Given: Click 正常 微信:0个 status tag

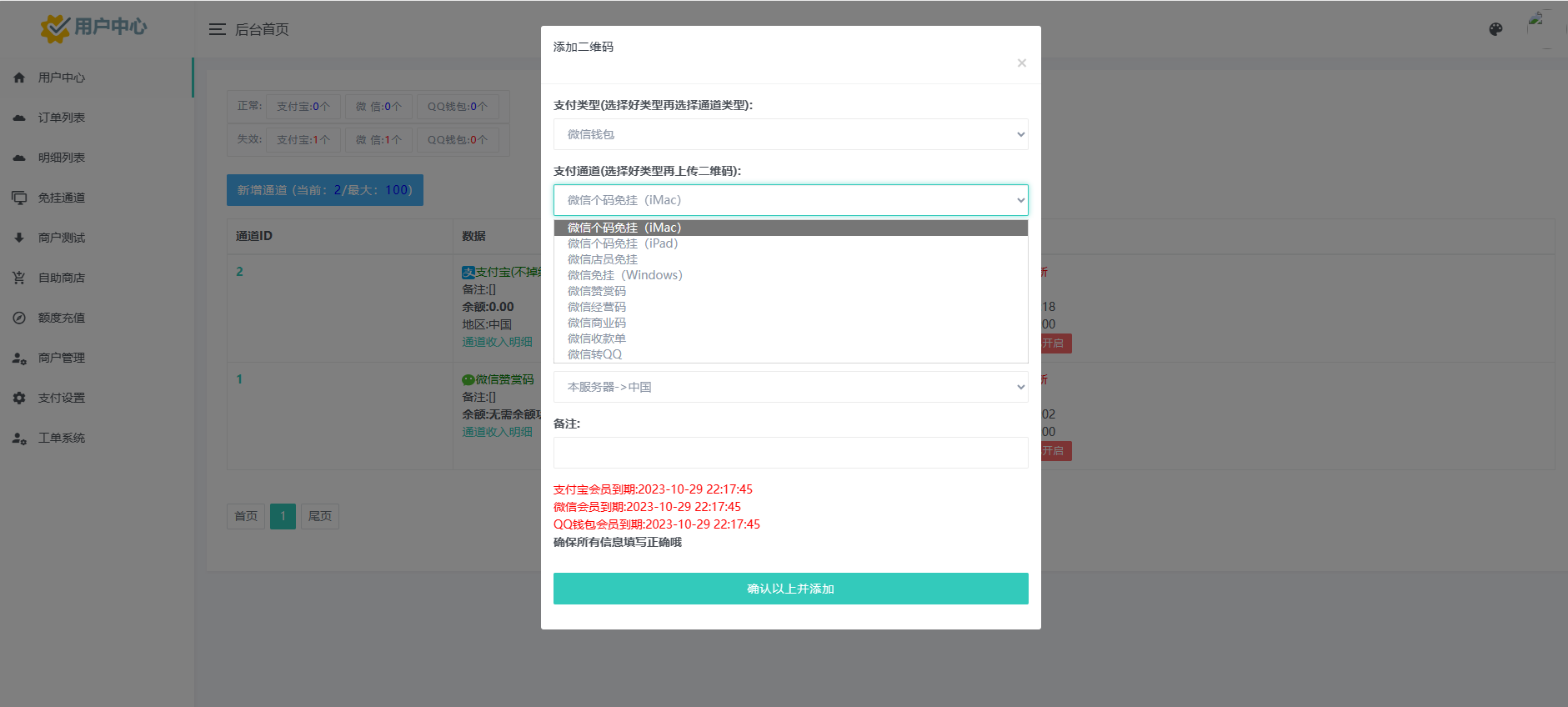Looking at the screenshot, I should pyautogui.click(x=378, y=107).
